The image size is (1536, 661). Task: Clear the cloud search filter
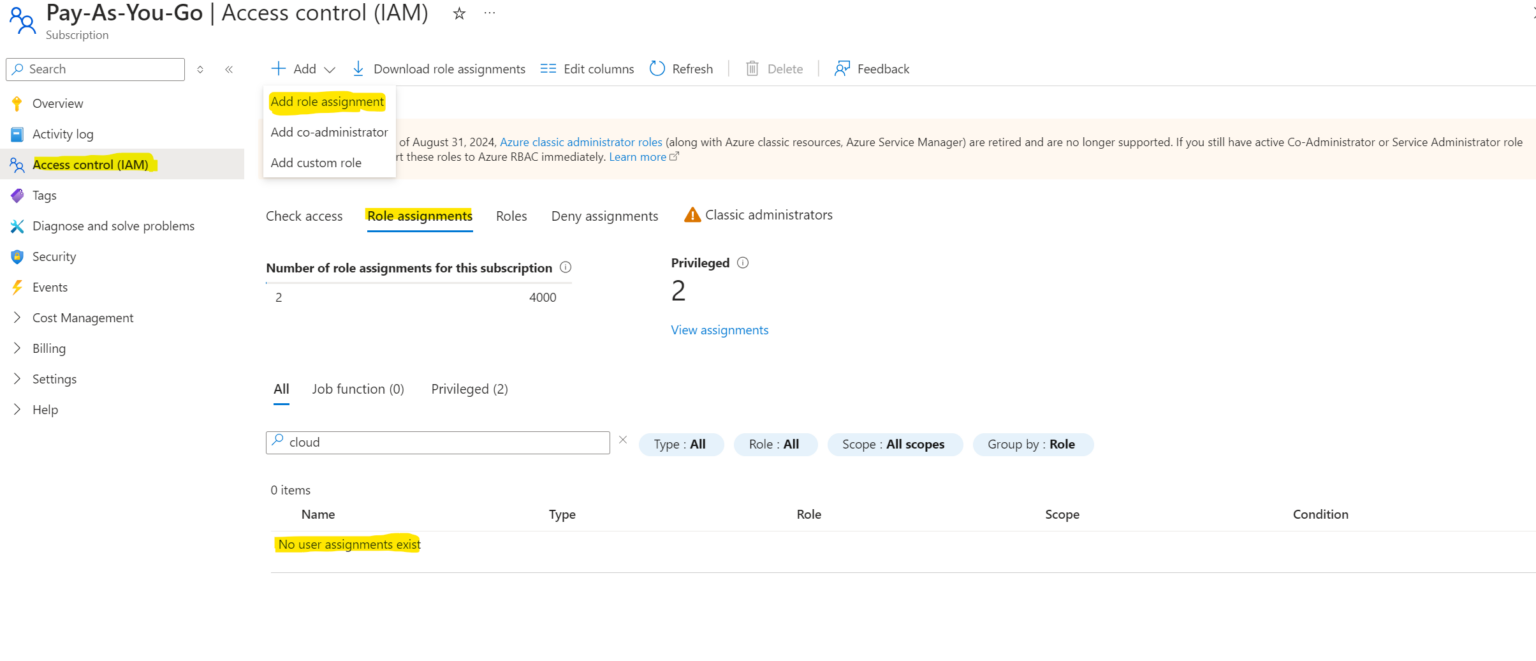623,438
